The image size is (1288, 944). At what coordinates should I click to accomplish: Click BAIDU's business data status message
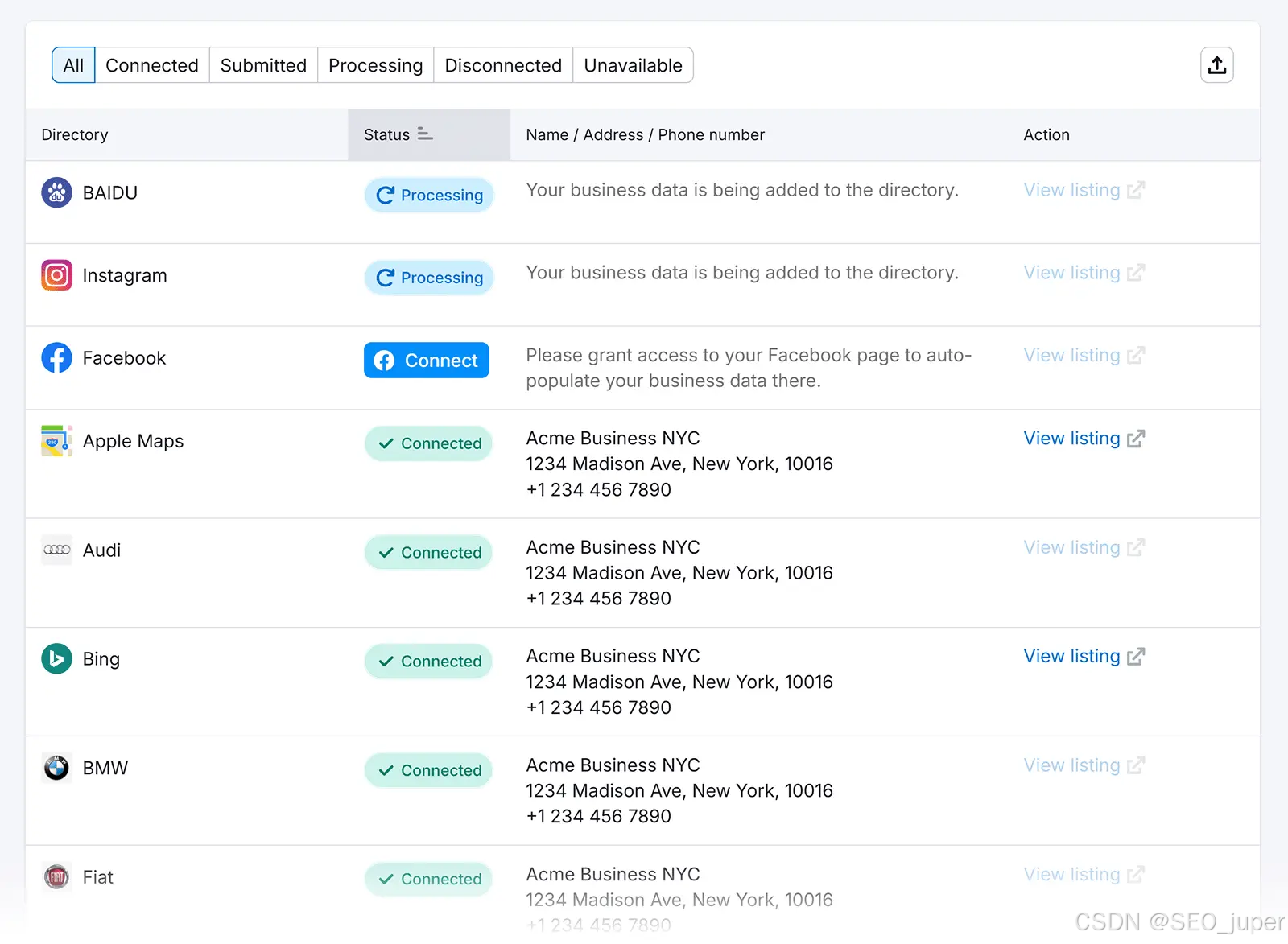tap(742, 191)
